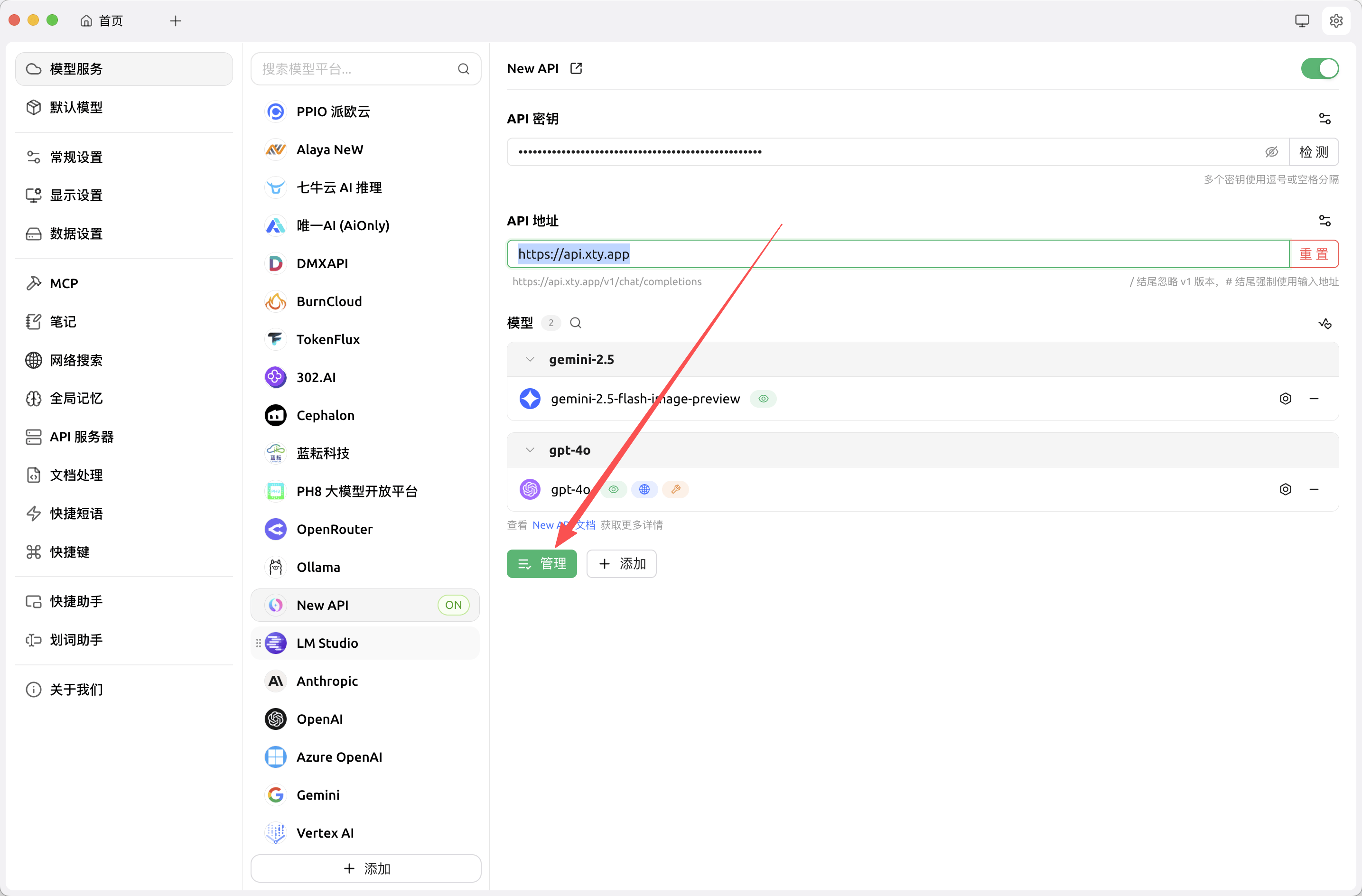Click the model search icon beside 模型

click(x=576, y=322)
